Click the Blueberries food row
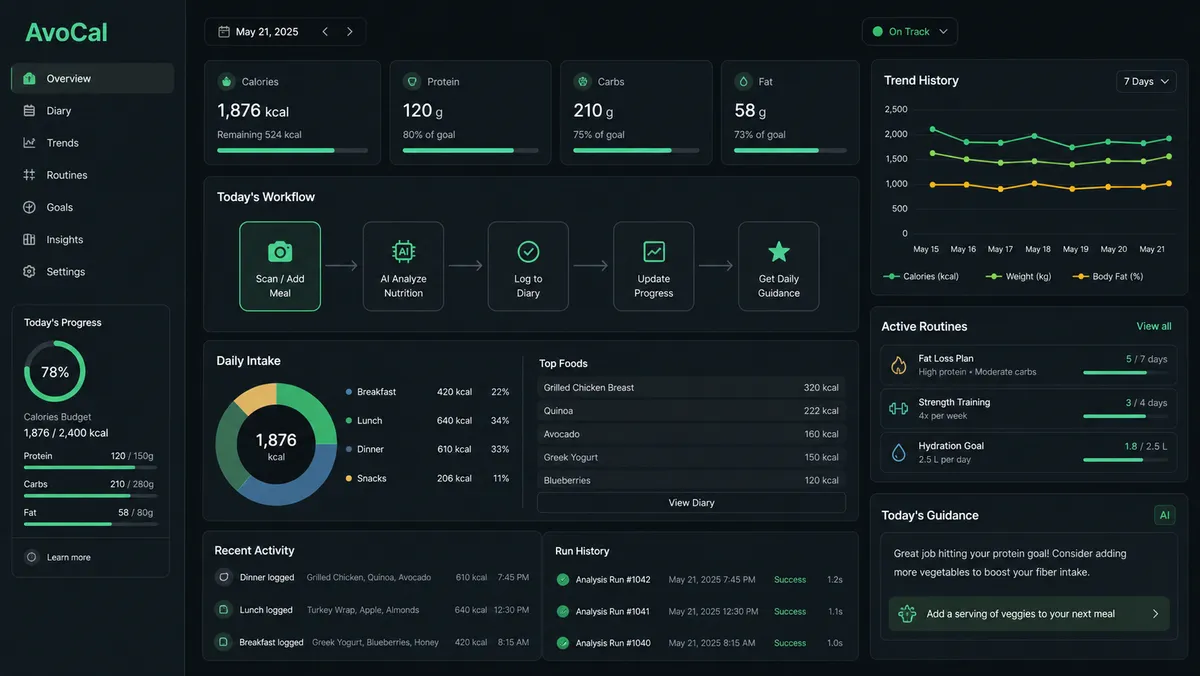Screen dimensions: 1200x676 [x=691, y=480]
